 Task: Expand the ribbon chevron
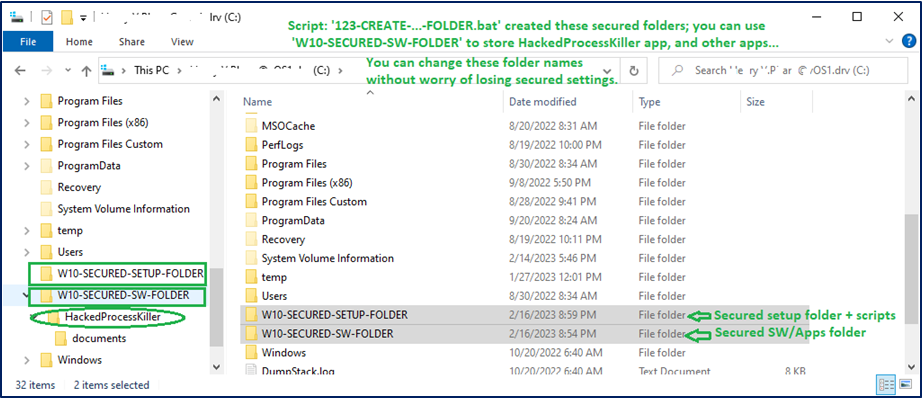pyautogui.click(x=889, y=41)
